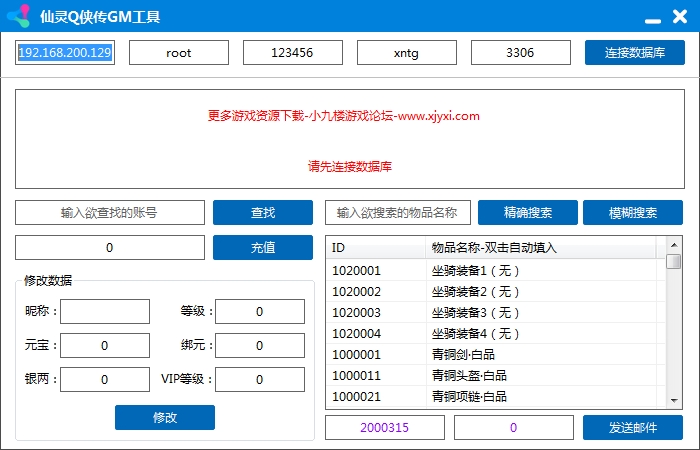Run exact search with 精确搜索
The width and height of the screenshot is (700, 450).
tap(528, 213)
